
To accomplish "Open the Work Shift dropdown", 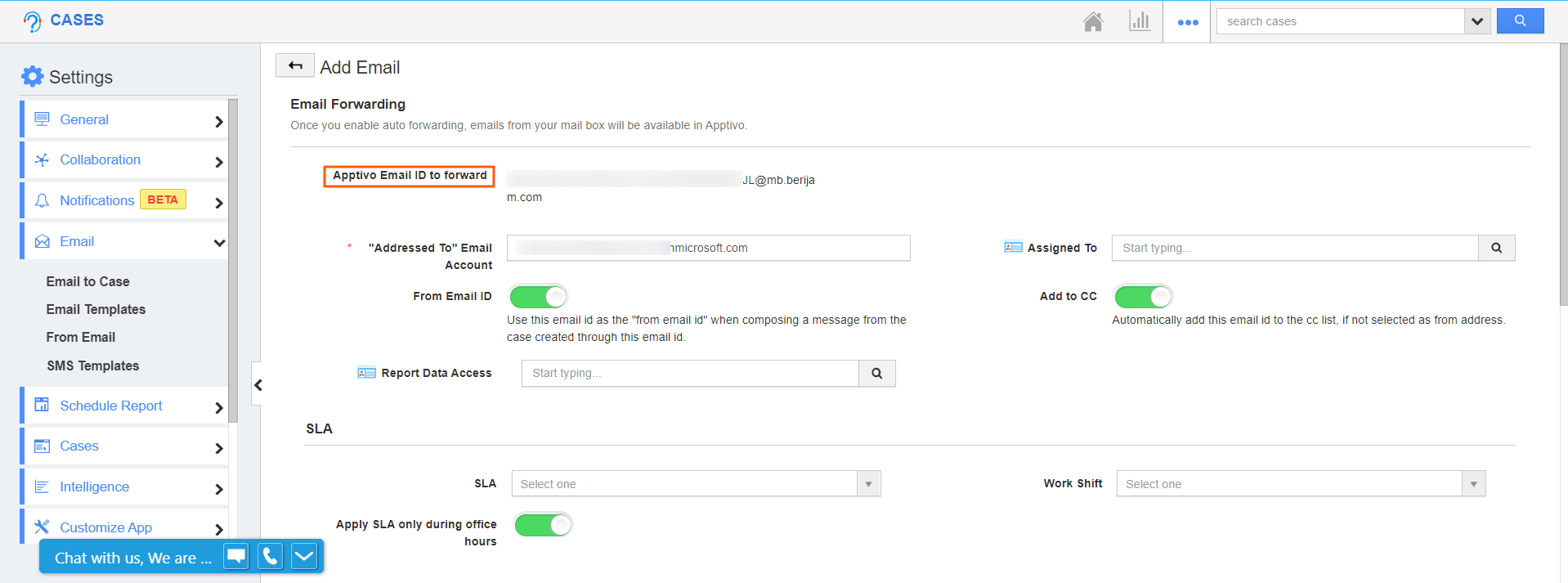I will click(1300, 484).
